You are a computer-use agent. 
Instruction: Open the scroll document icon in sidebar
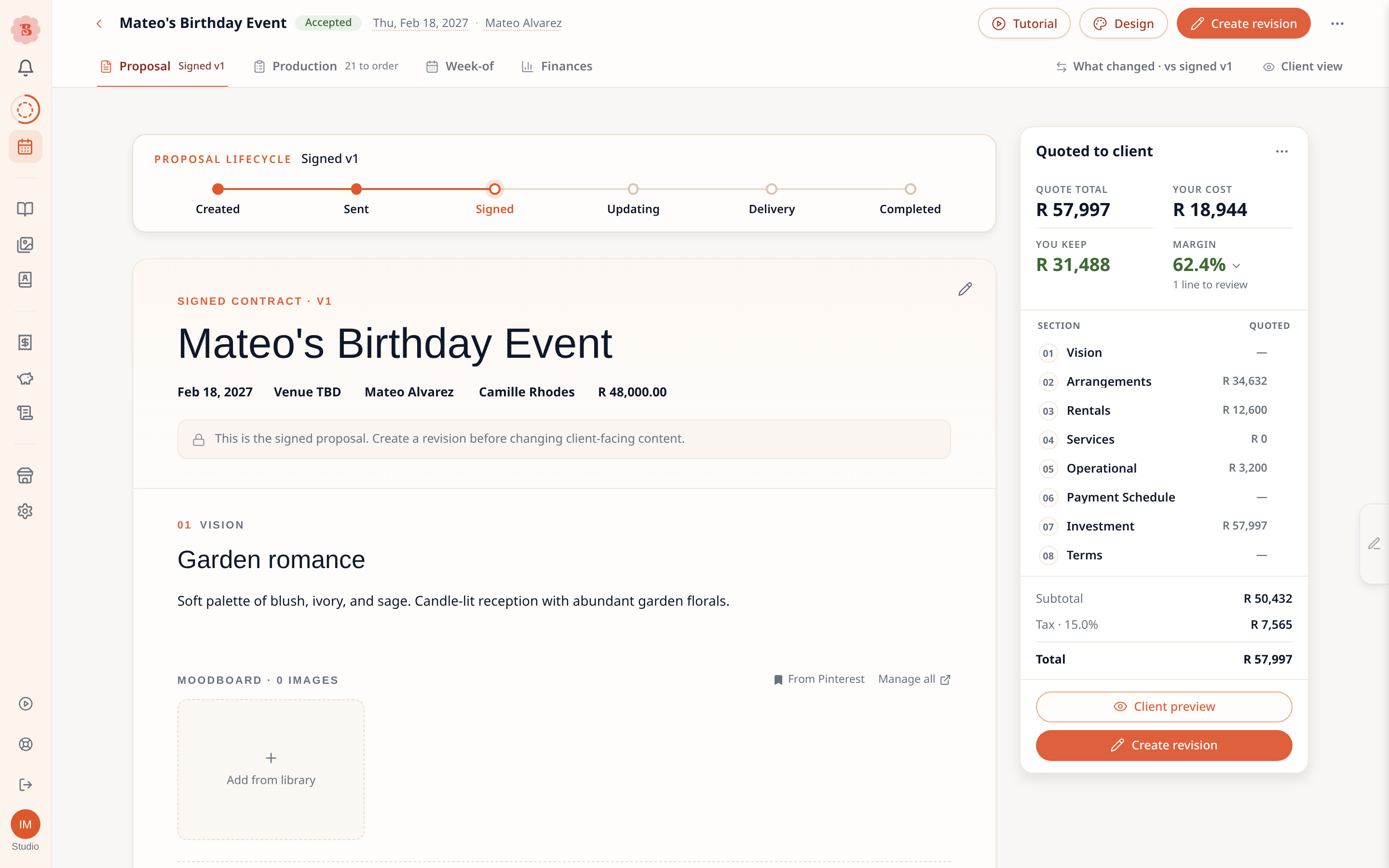[25, 413]
